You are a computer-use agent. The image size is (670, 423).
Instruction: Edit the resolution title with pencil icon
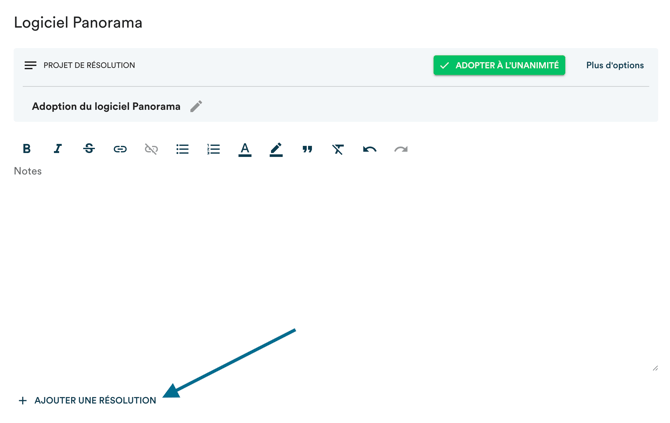pyautogui.click(x=196, y=106)
